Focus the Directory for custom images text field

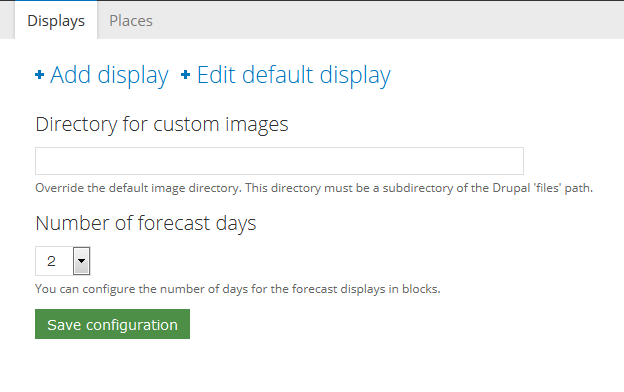(x=279, y=161)
